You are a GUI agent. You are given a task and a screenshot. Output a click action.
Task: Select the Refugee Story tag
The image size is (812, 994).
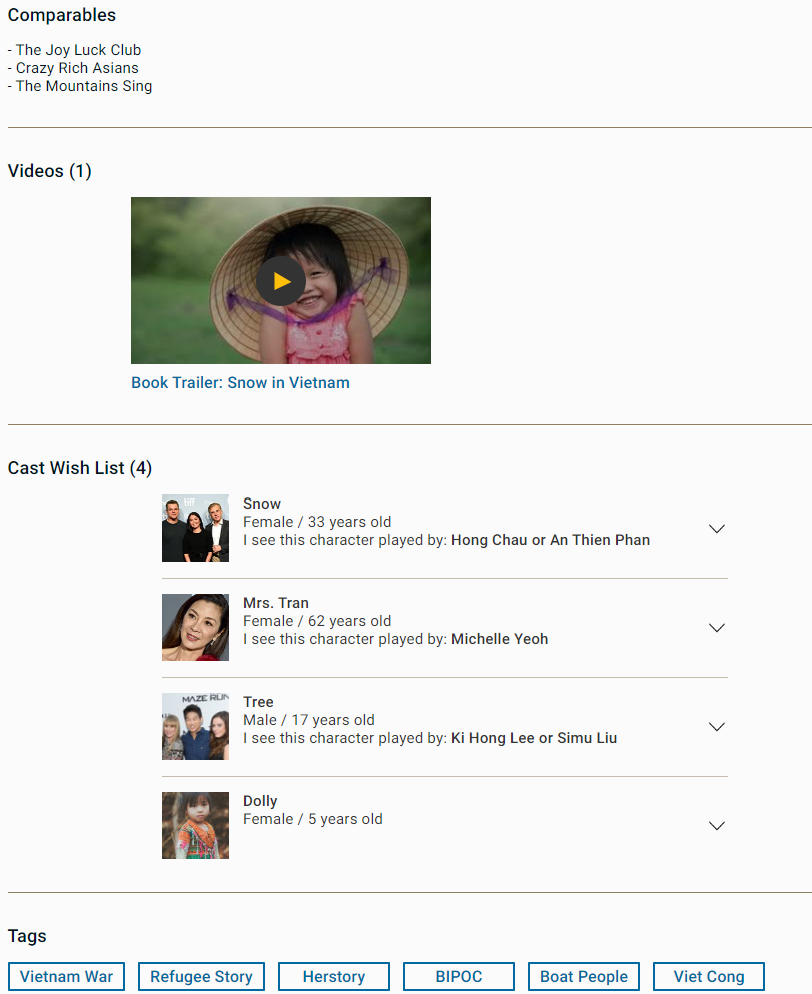(201, 976)
